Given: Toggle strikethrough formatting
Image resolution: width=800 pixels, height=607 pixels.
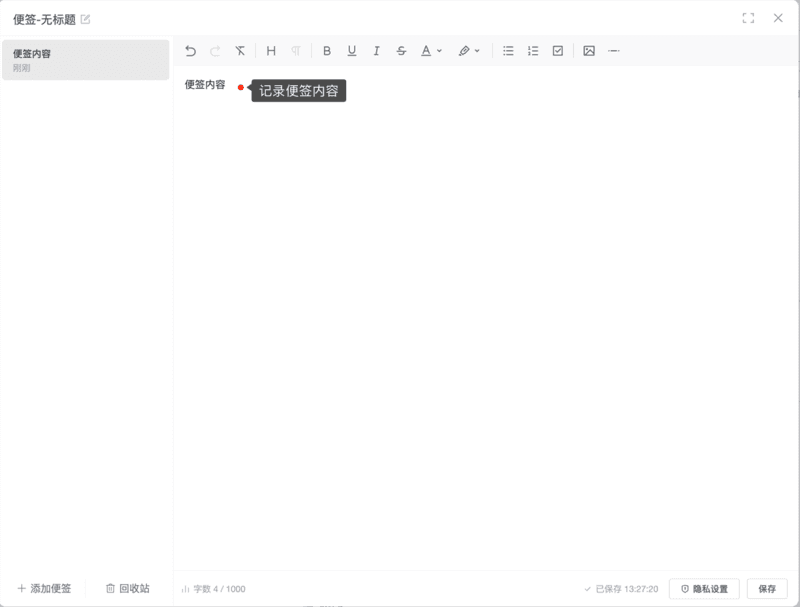Looking at the screenshot, I should (x=402, y=50).
